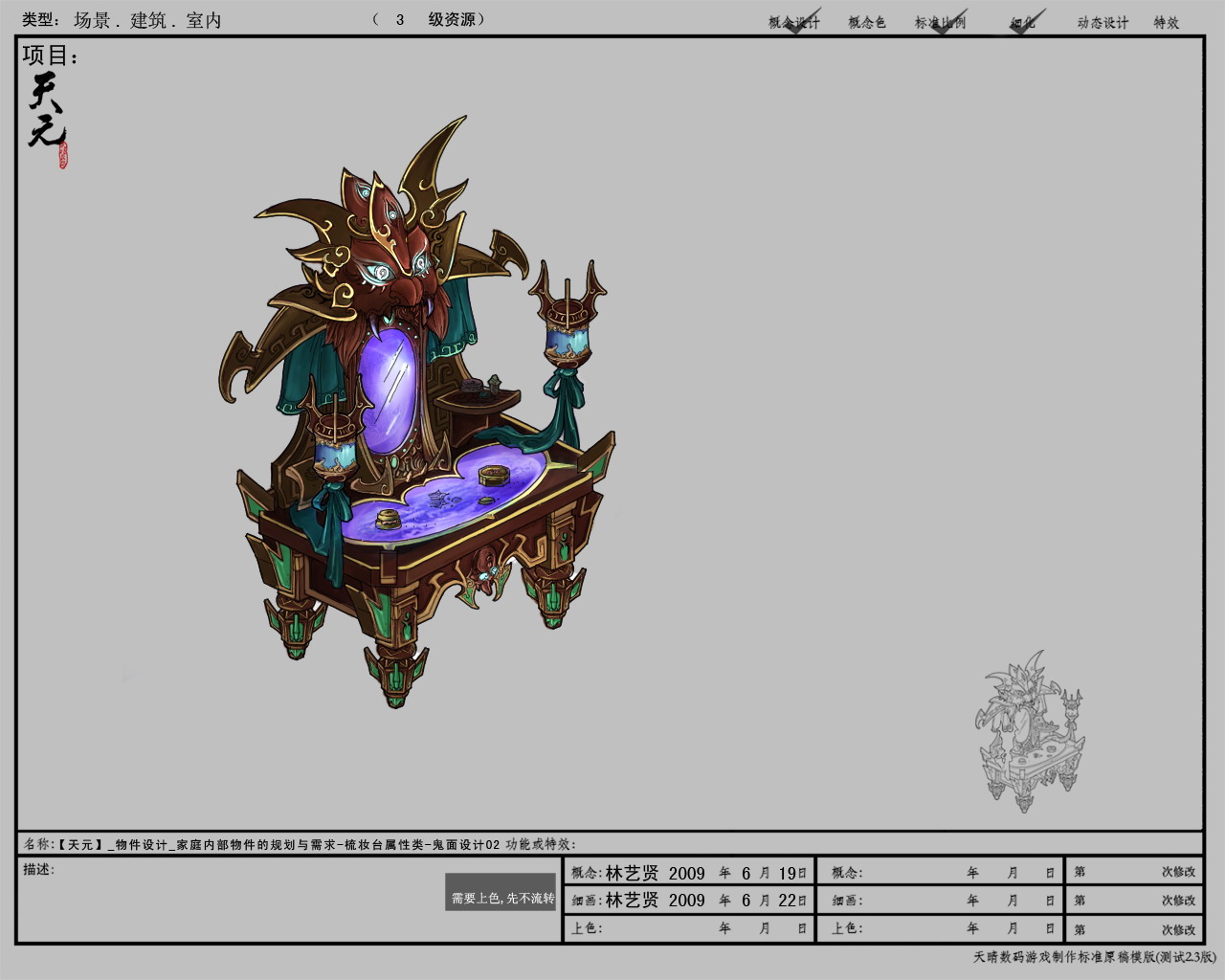The image size is (1225, 980).
Task: Click the empty second-column 细画: label
Action: tap(847, 901)
